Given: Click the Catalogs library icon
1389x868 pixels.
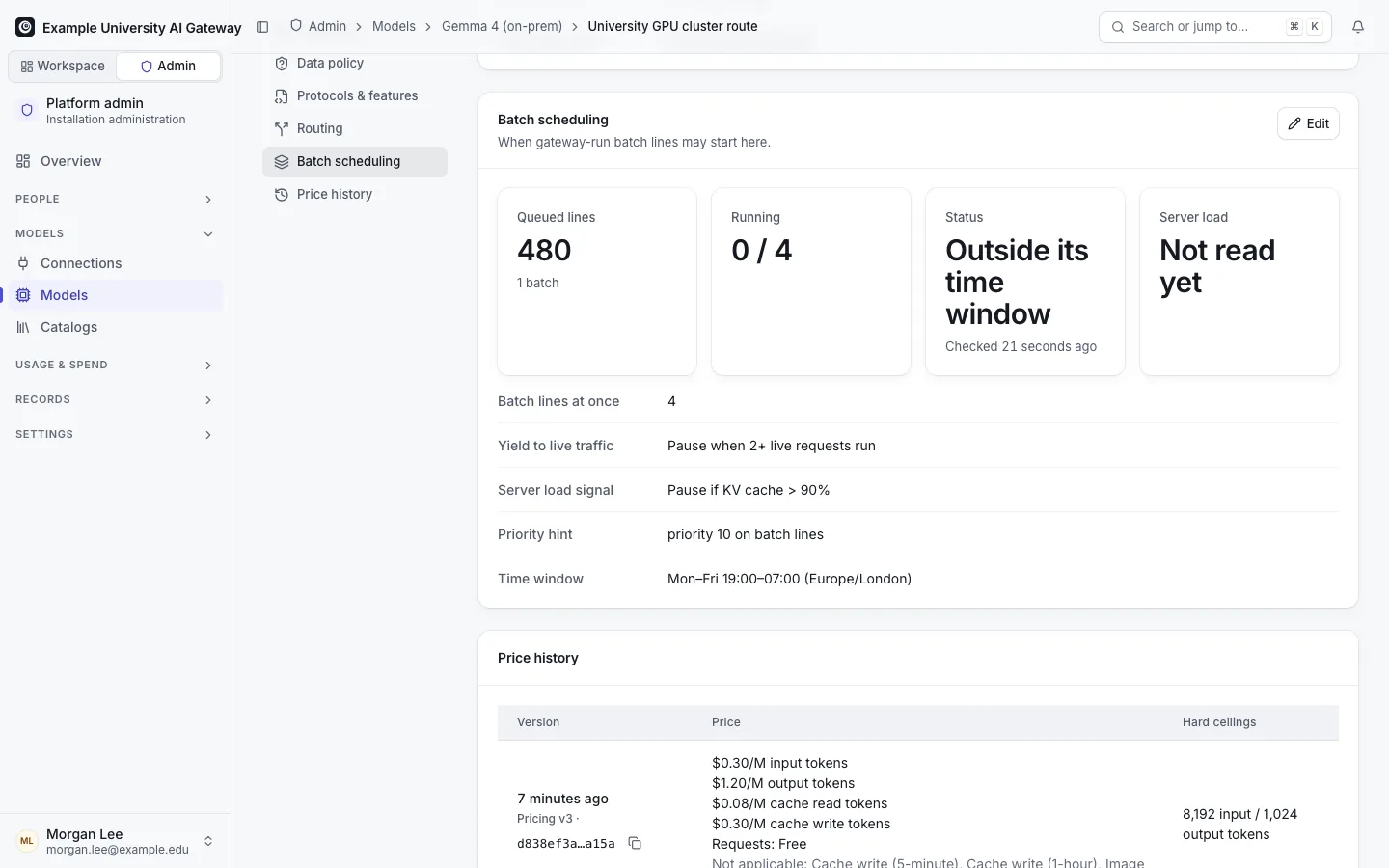Looking at the screenshot, I should (23, 327).
